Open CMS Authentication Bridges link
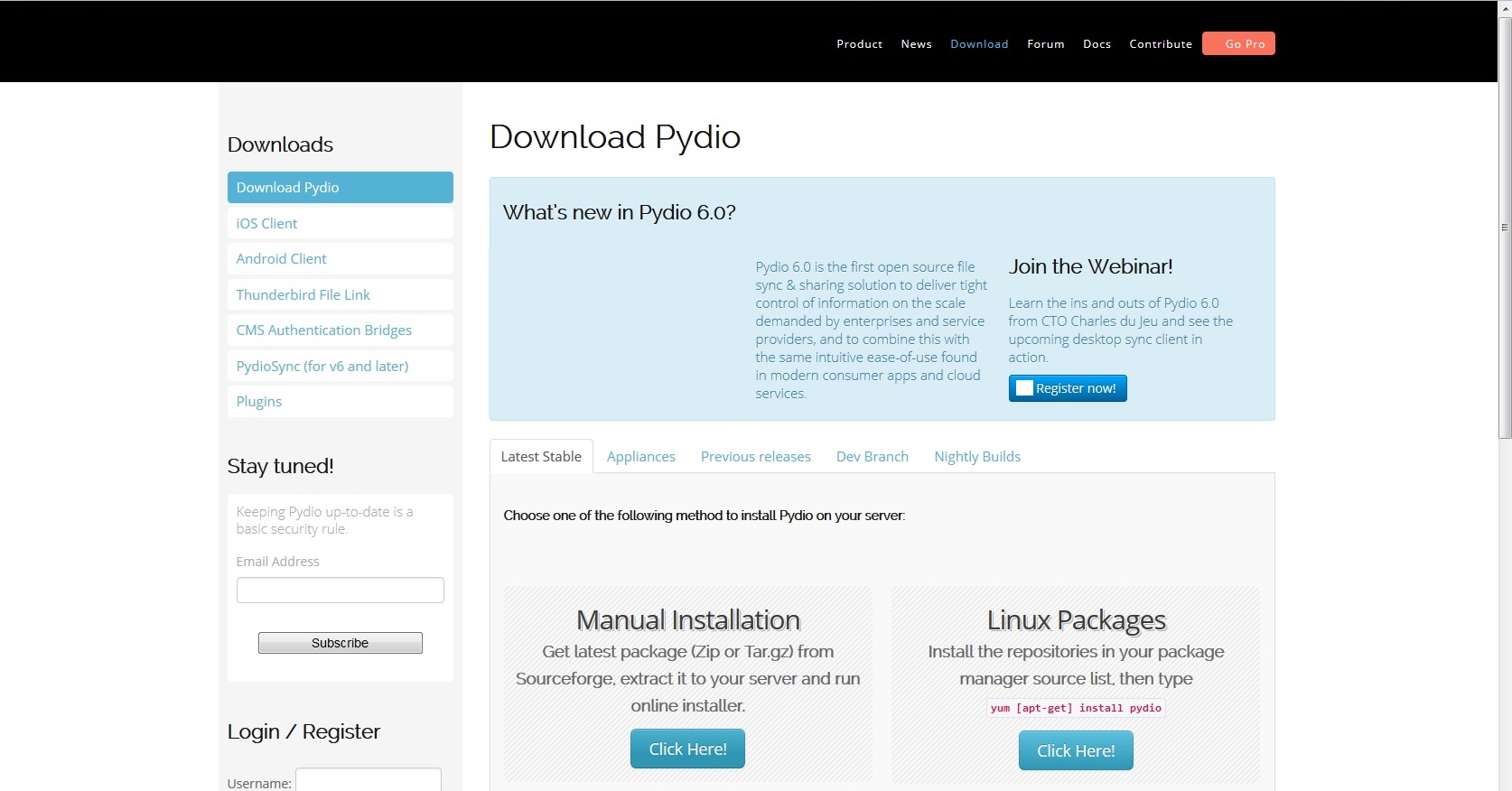The height and width of the screenshot is (791, 1512). [x=340, y=330]
